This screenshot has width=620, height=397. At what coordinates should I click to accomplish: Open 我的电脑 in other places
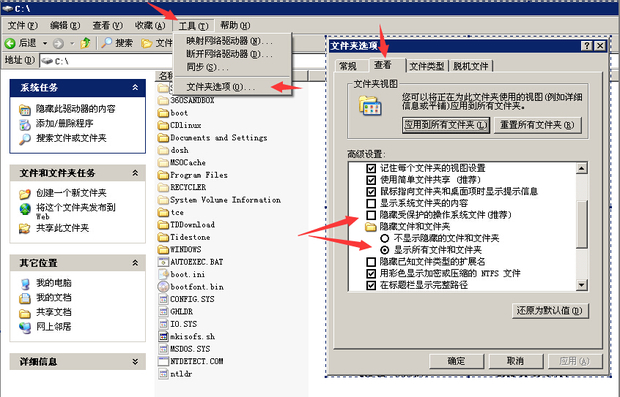pos(54,283)
